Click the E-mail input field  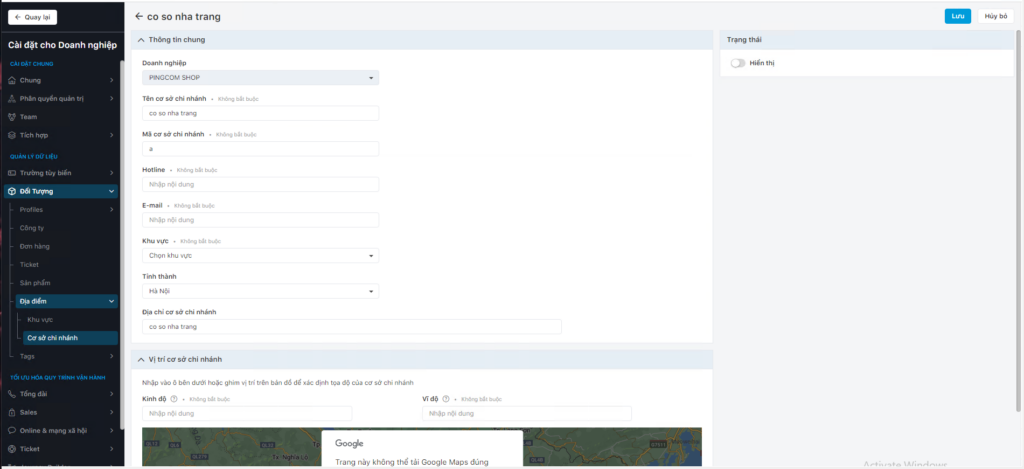(261, 219)
